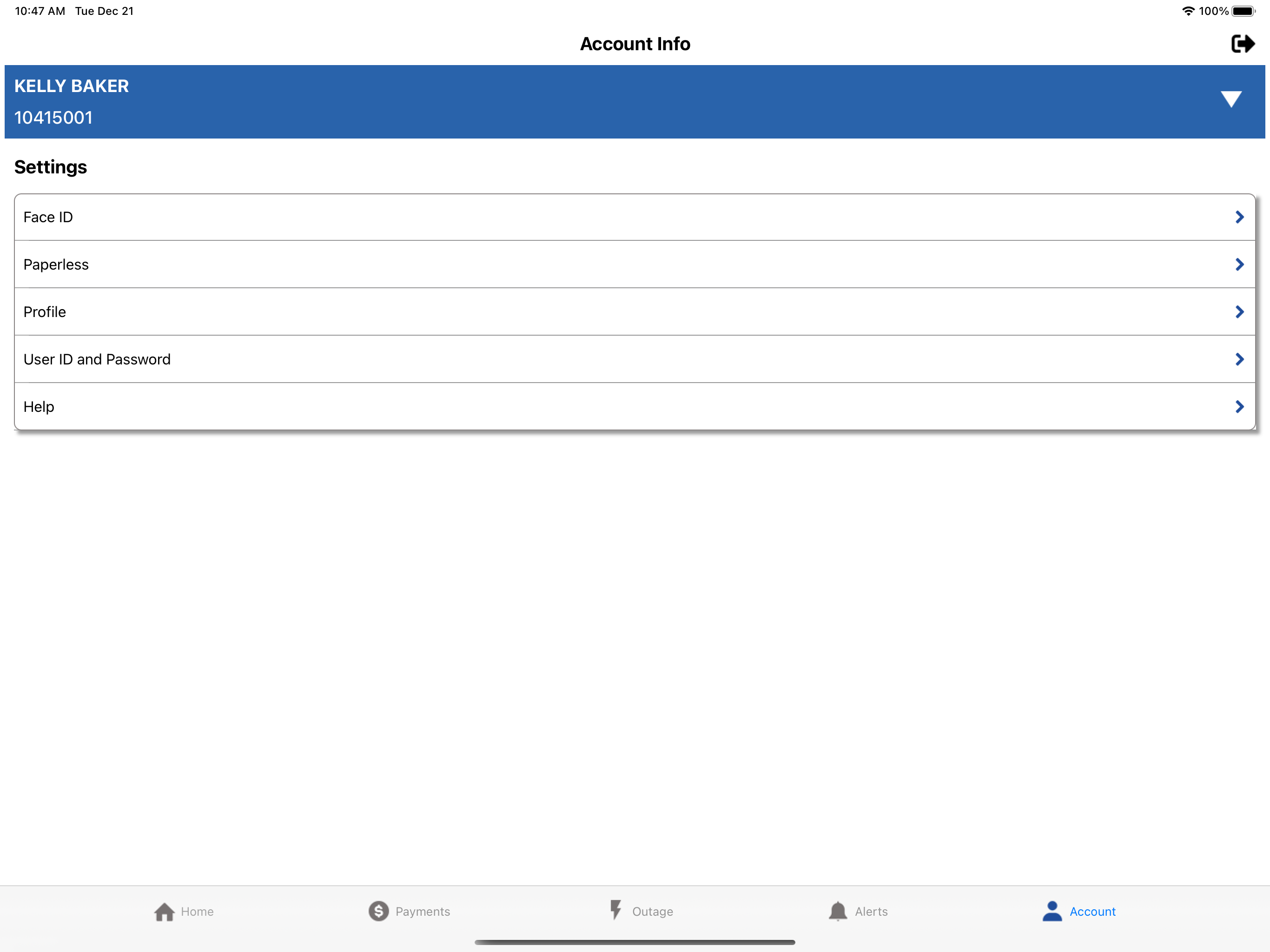1270x952 pixels.
Task: Switch to the Outage tab label
Action: pyautogui.click(x=652, y=912)
